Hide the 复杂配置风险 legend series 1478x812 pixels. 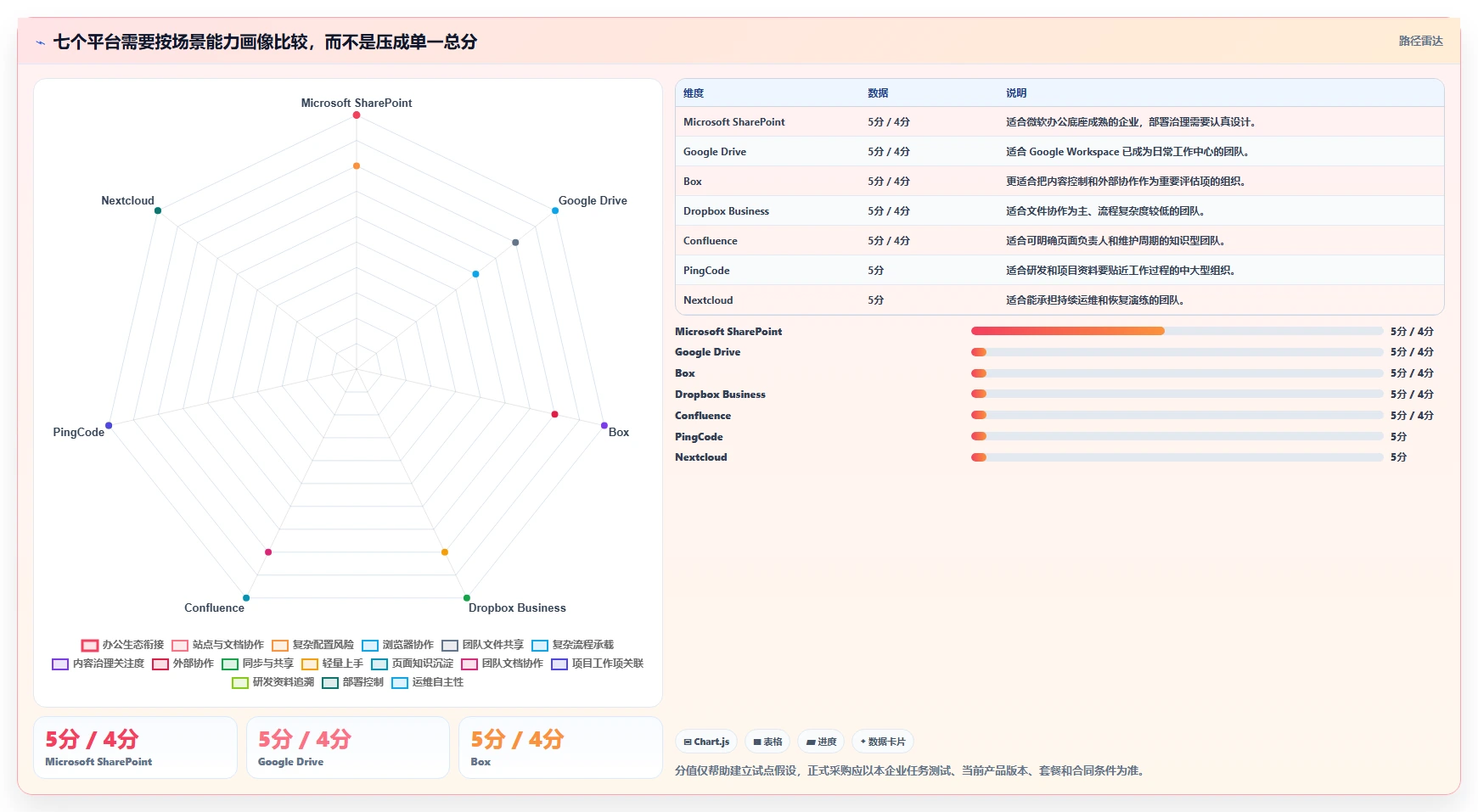tap(312, 645)
